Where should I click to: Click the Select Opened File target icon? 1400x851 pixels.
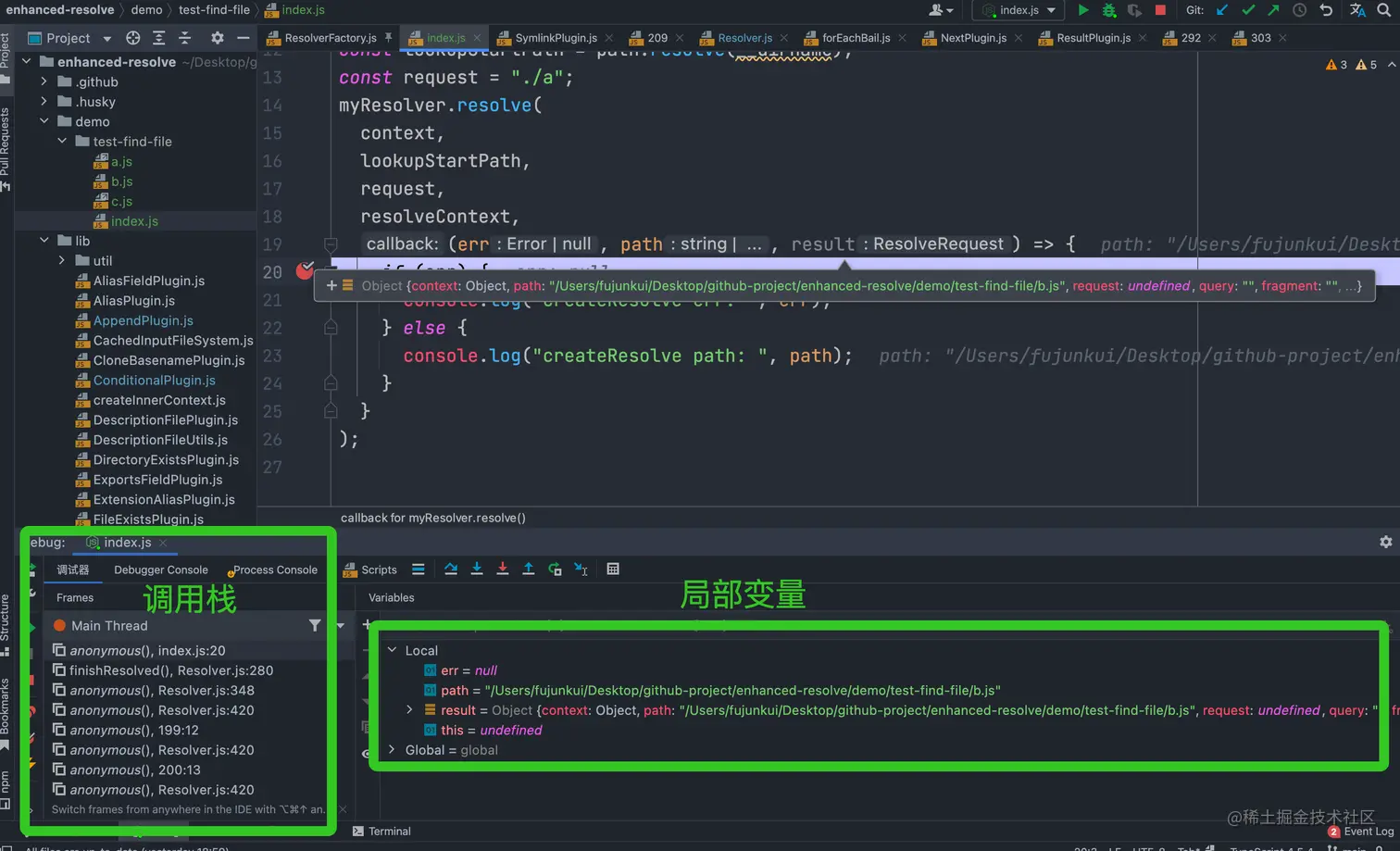point(133,38)
